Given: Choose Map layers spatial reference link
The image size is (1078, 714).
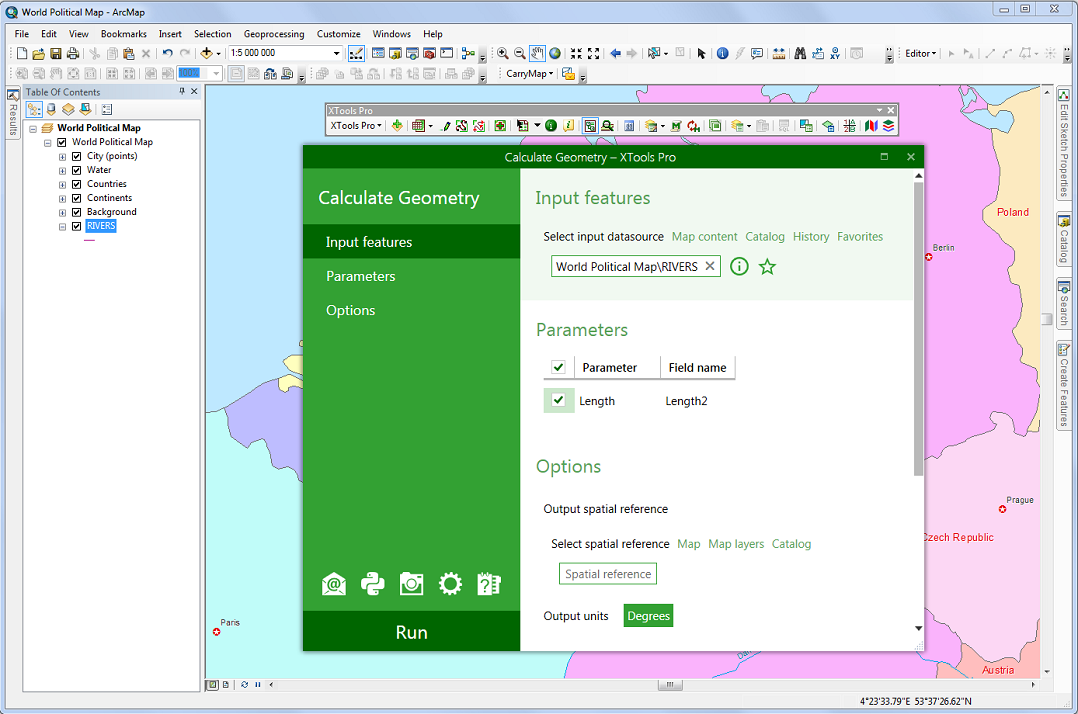Looking at the screenshot, I should (736, 544).
